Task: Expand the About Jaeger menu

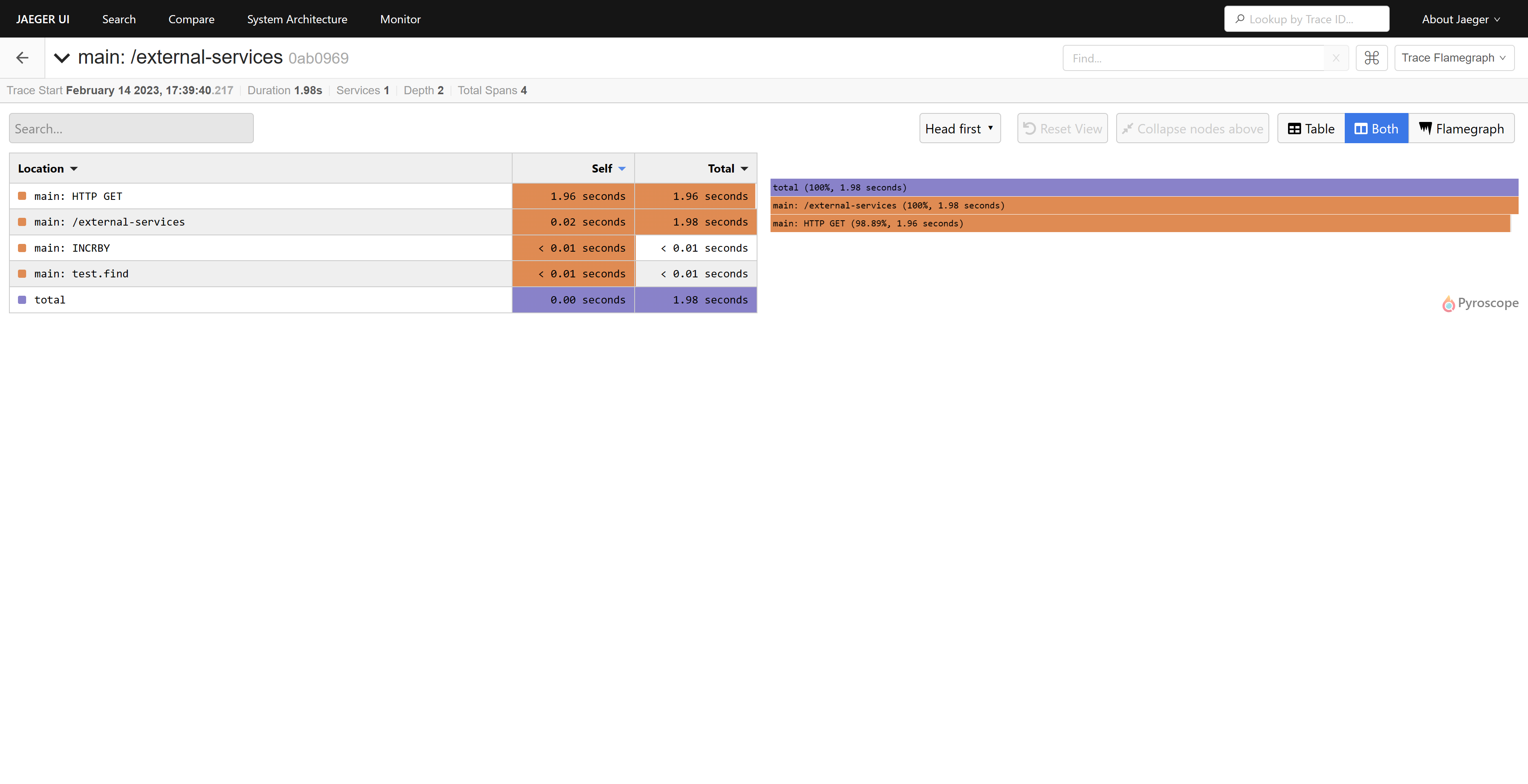Action: coord(1461,19)
